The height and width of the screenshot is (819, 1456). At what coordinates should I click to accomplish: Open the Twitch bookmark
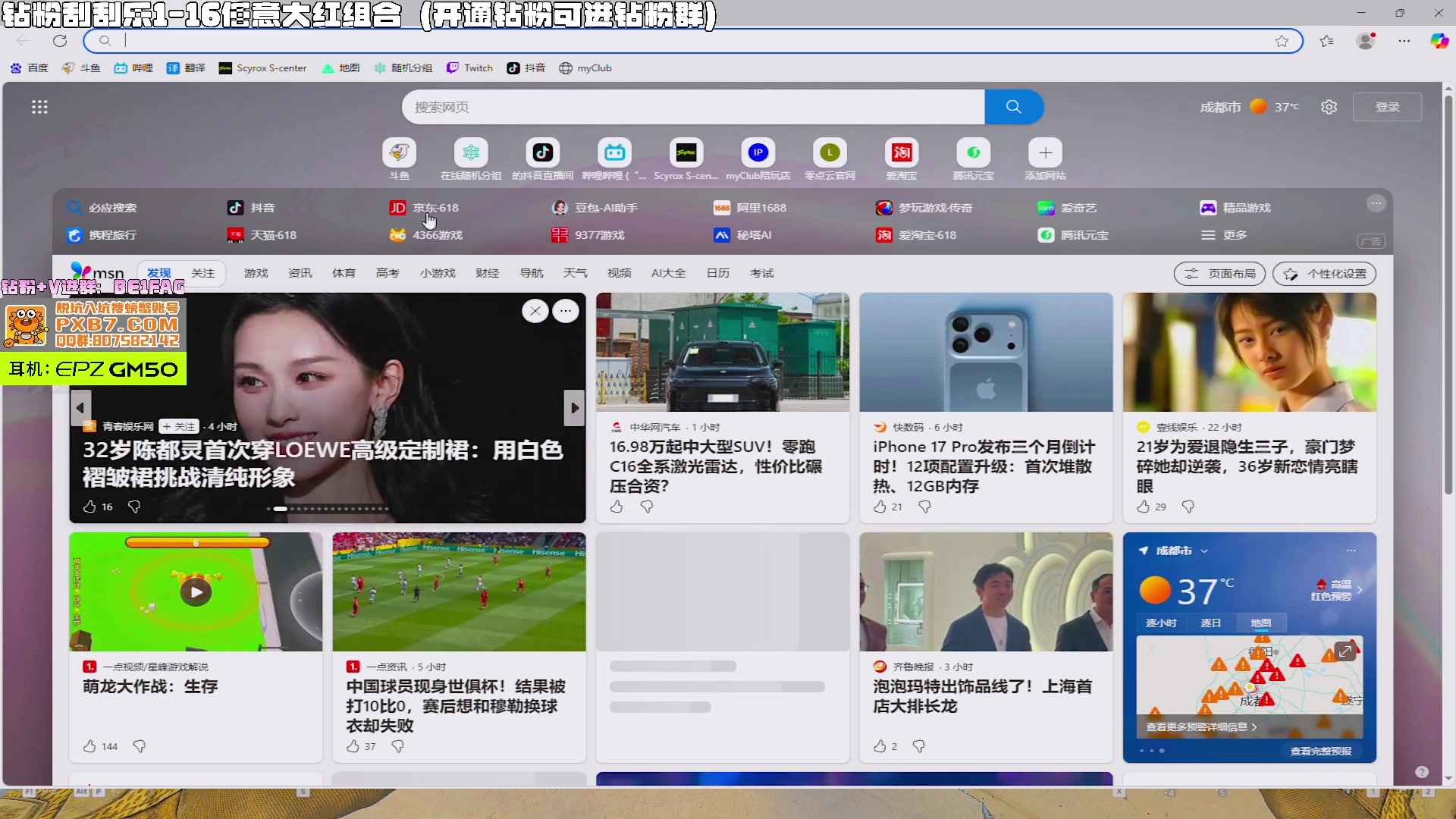pos(469,68)
